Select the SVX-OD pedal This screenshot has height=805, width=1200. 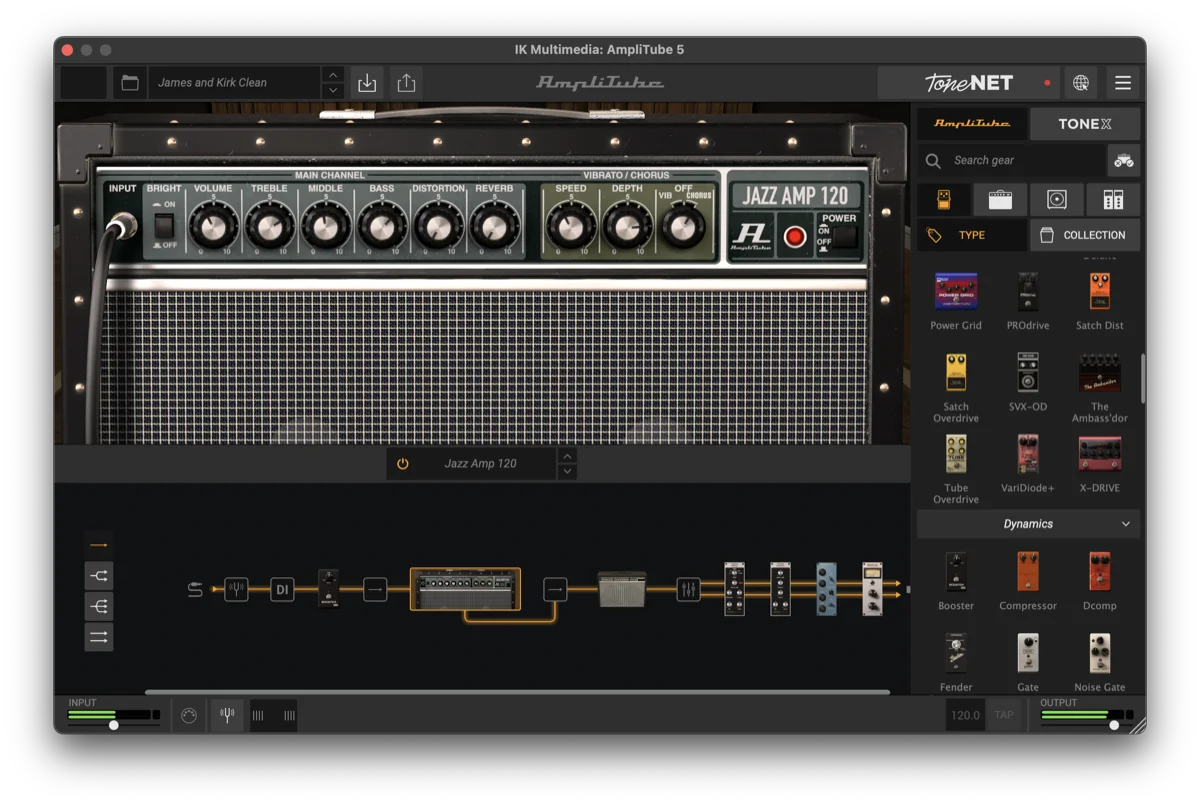(1028, 382)
